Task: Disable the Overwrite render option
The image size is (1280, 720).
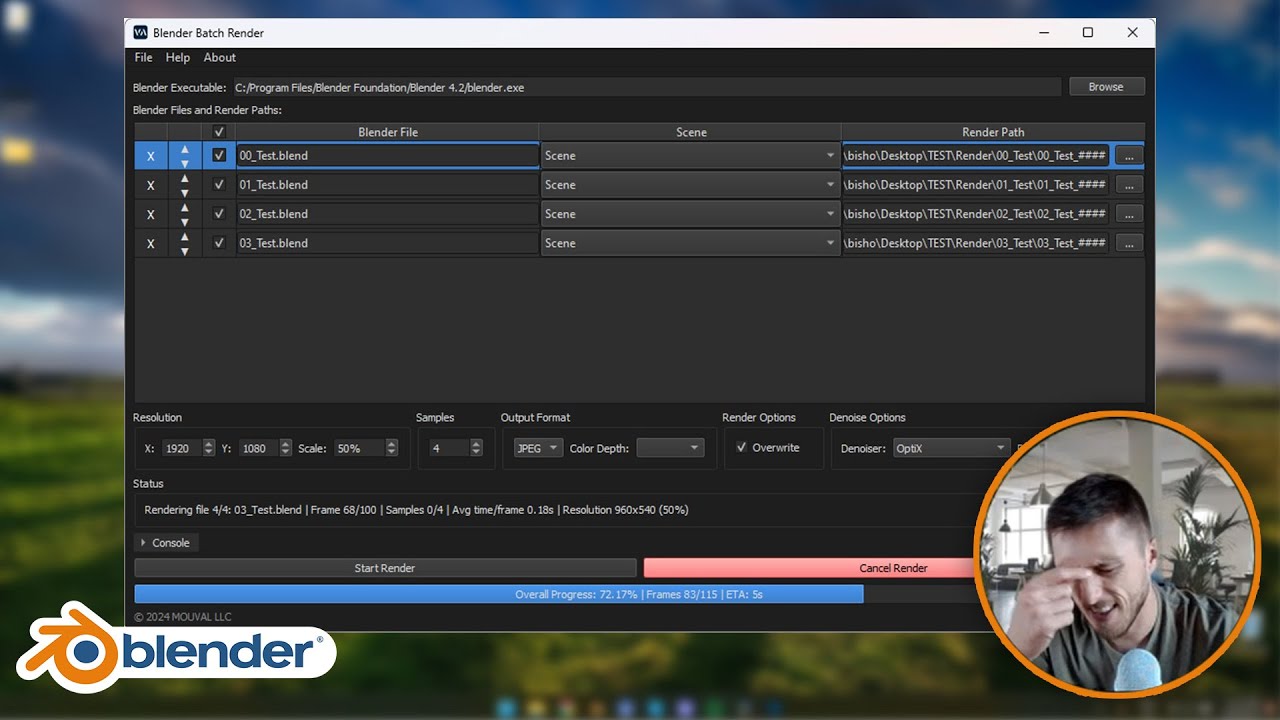Action: [x=741, y=448]
